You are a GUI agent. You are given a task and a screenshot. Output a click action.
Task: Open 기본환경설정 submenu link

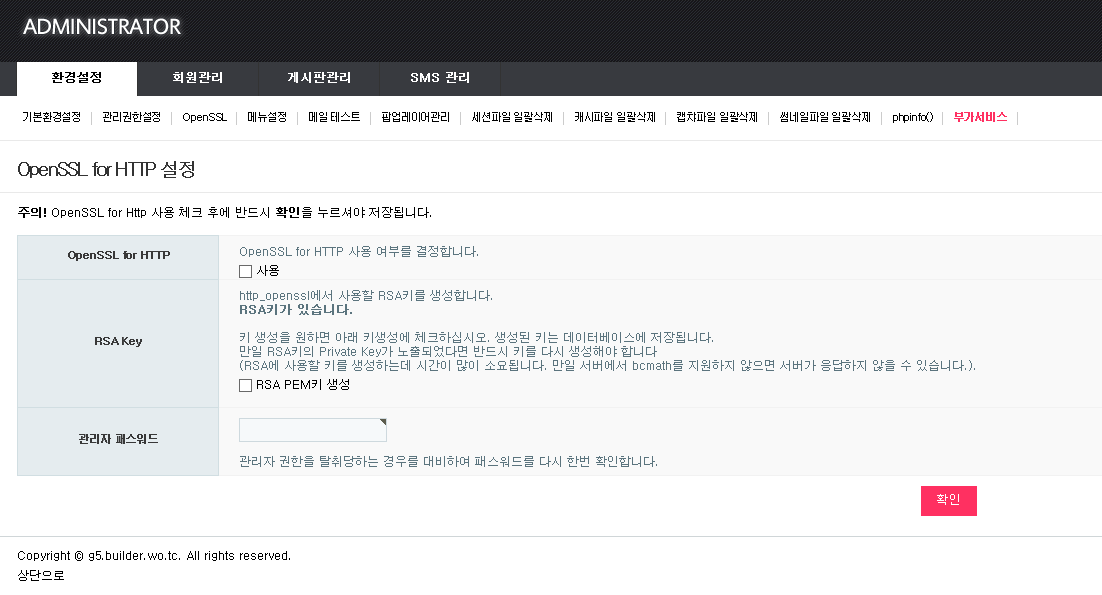pyautogui.click(x=51, y=117)
